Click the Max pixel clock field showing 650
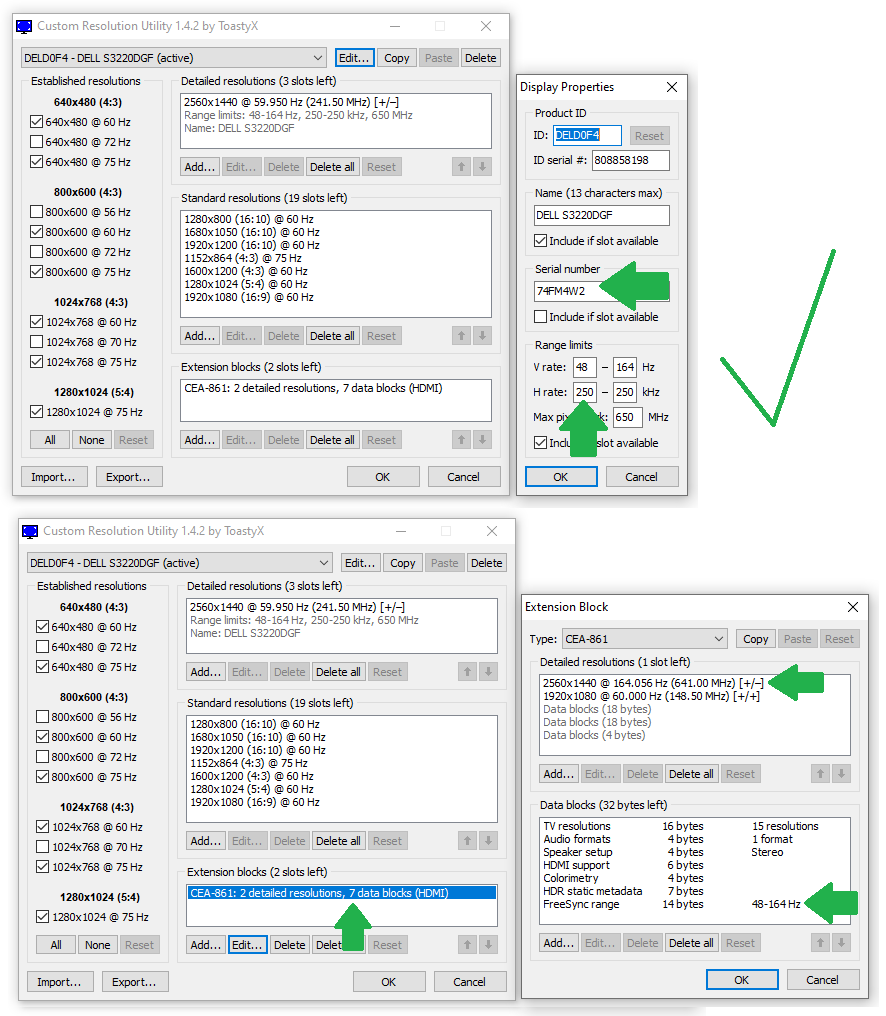Image resolution: width=886 pixels, height=1016 pixels. 627,417
